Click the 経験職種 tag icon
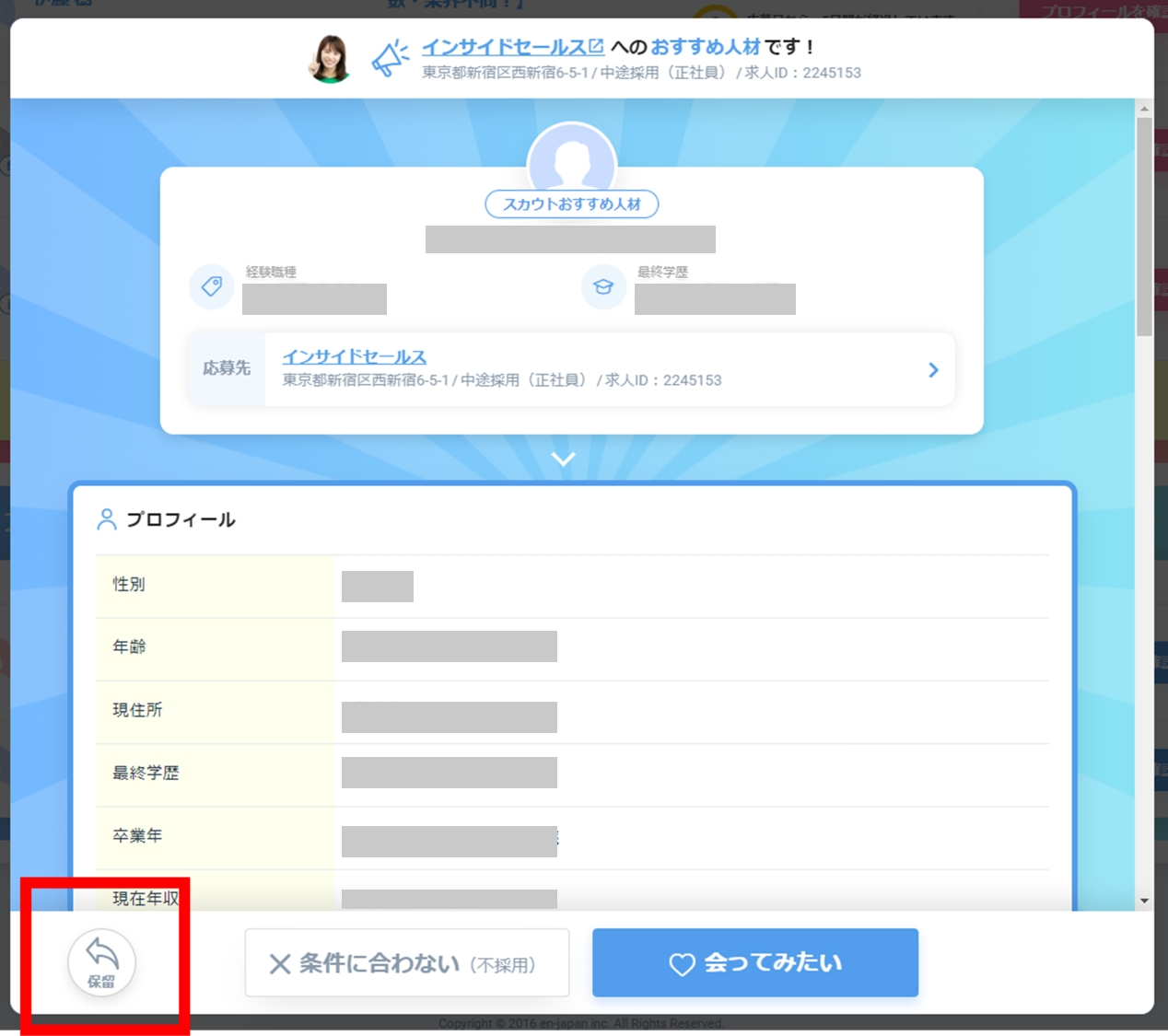Screen dimensions: 1168x1036 212,286
